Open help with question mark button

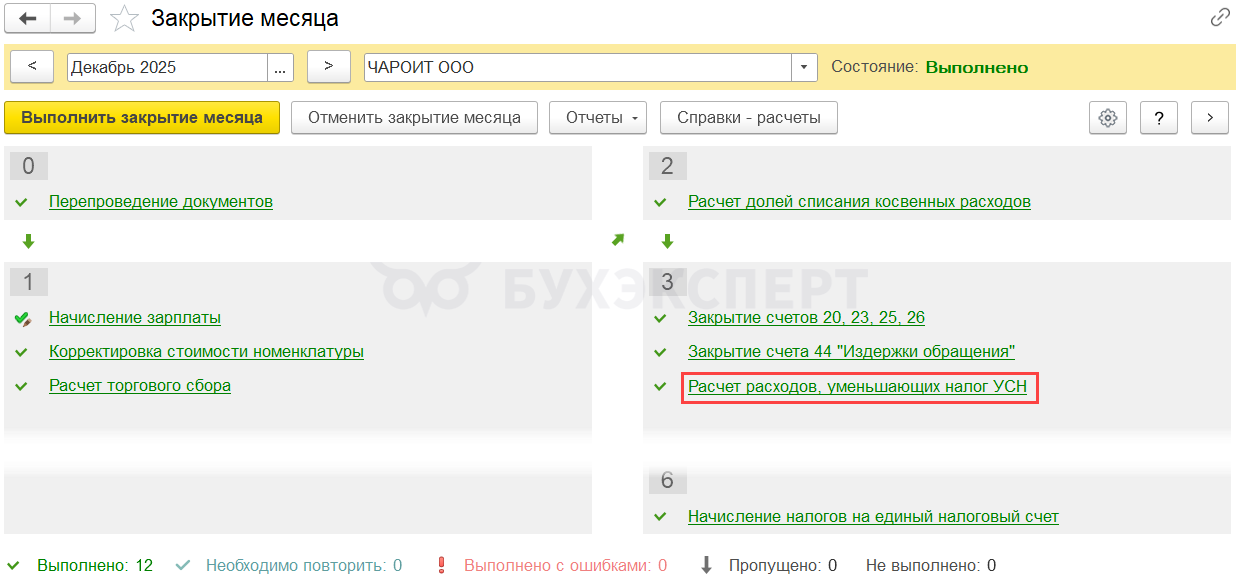click(1158, 118)
